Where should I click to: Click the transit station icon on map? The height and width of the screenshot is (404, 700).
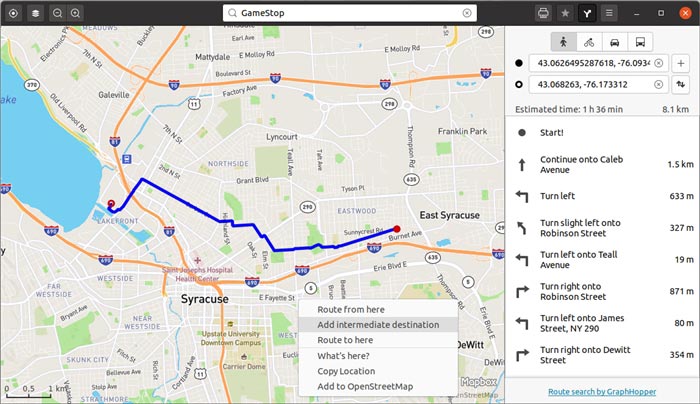127,159
